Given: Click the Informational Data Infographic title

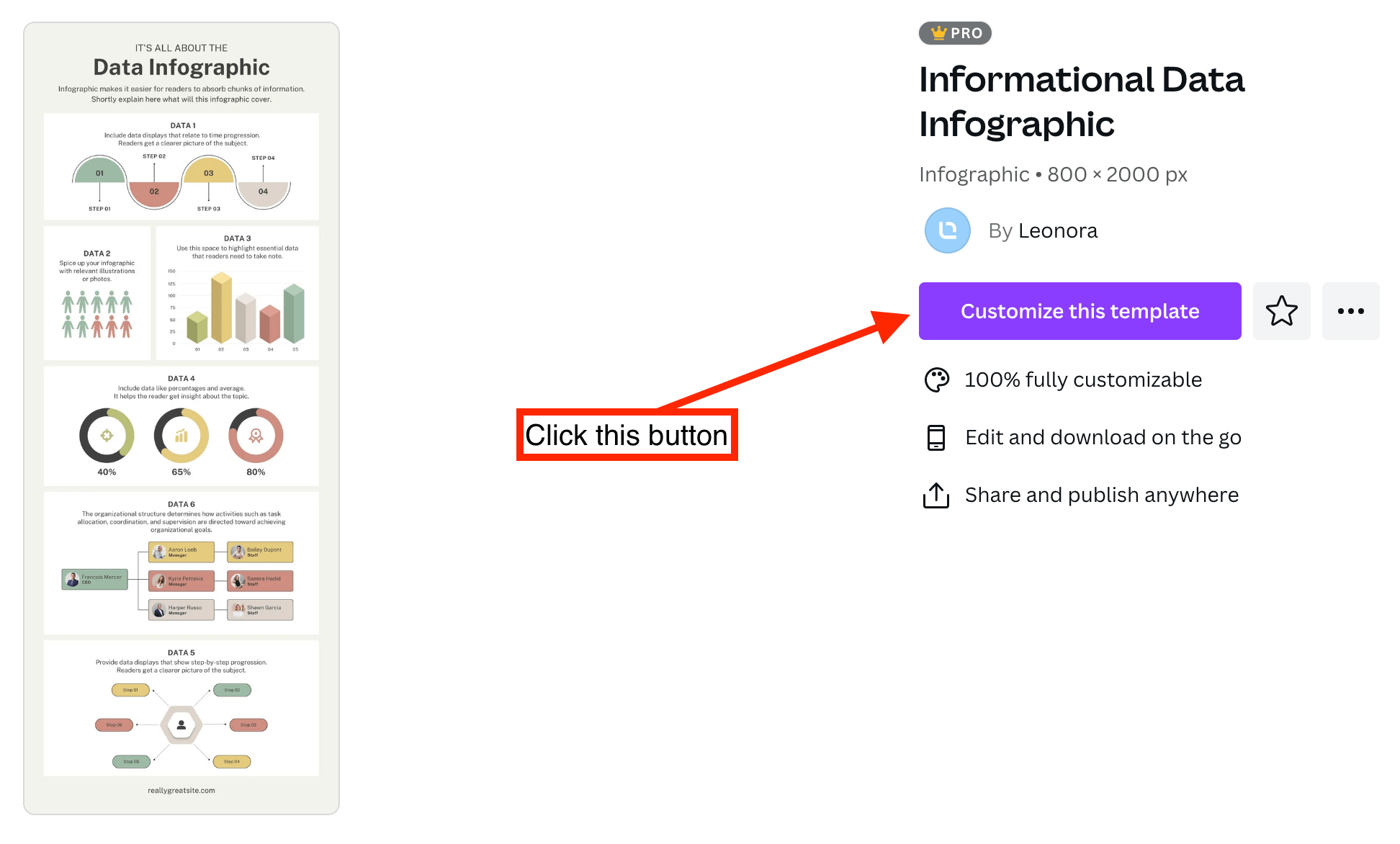Looking at the screenshot, I should (x=1081, y=102).
